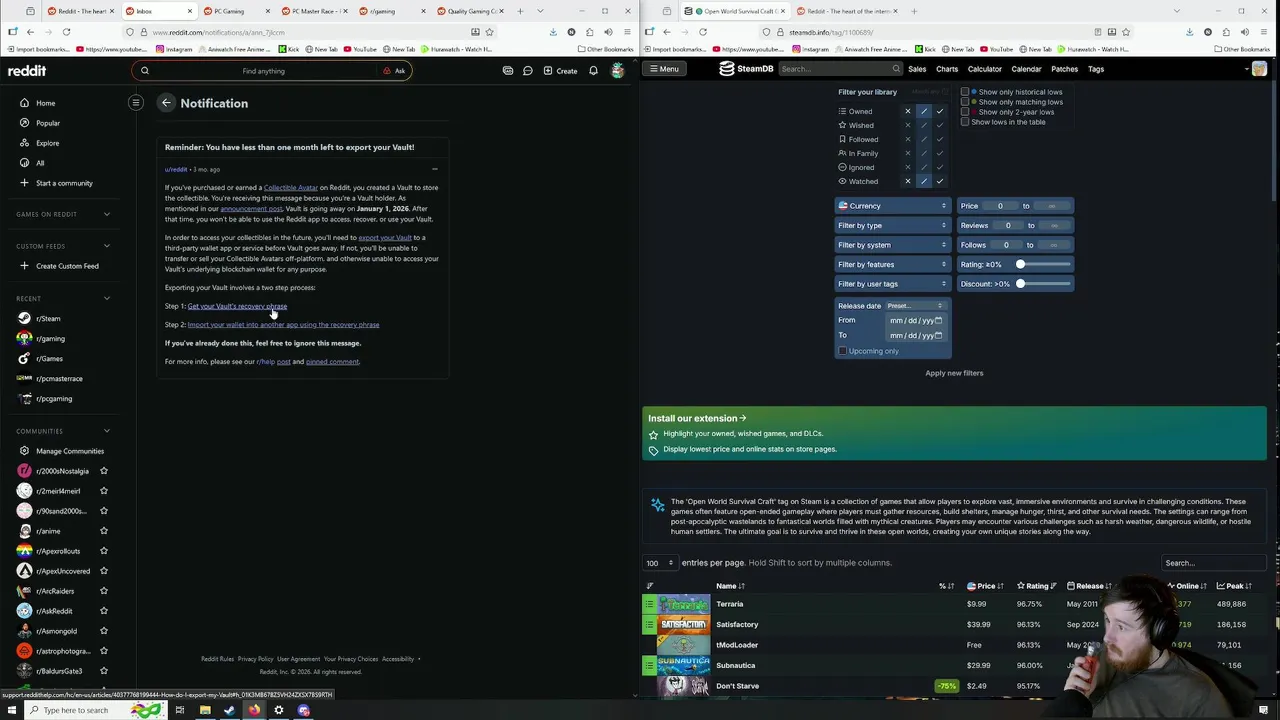This screenshot has width=1280, height=720.
Task: Click Reddit Find anything search field
Action: [263, 71]
